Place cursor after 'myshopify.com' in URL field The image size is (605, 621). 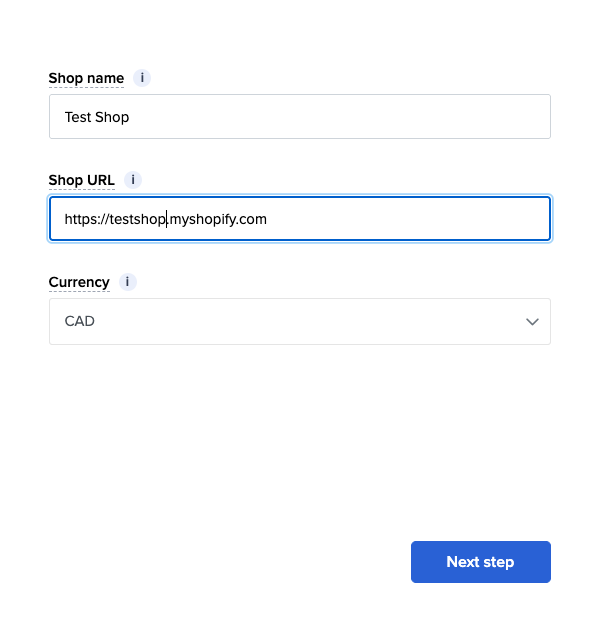(268, 219)
